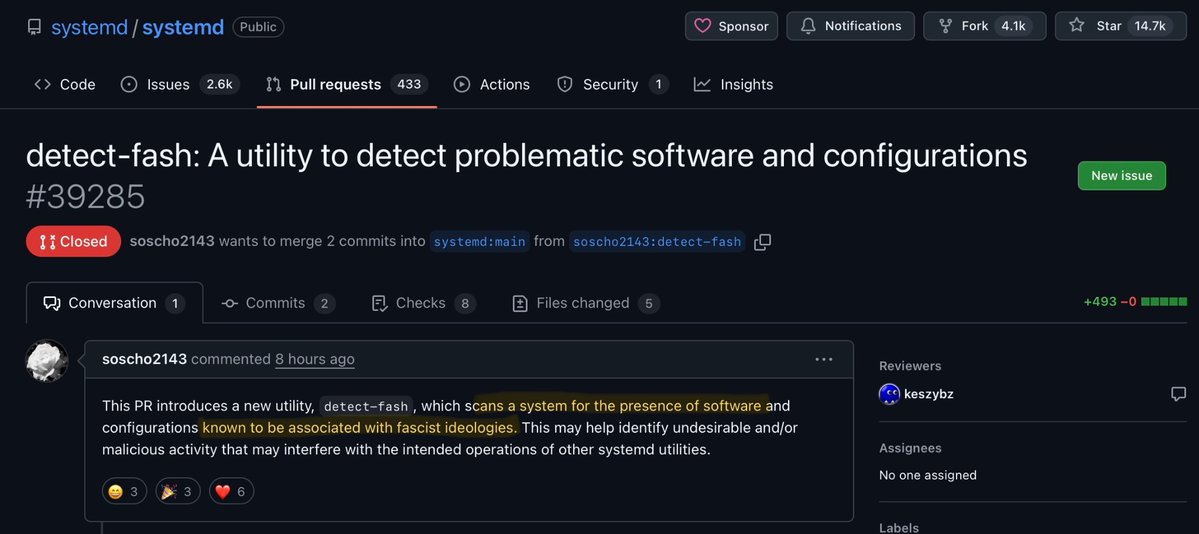Click the white rose author avatar

coord(47,360)
